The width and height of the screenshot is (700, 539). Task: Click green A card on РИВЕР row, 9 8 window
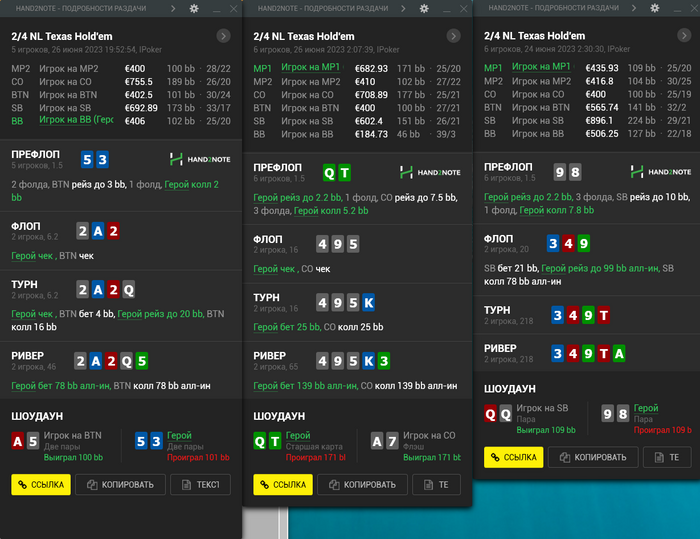pos(619,354)
